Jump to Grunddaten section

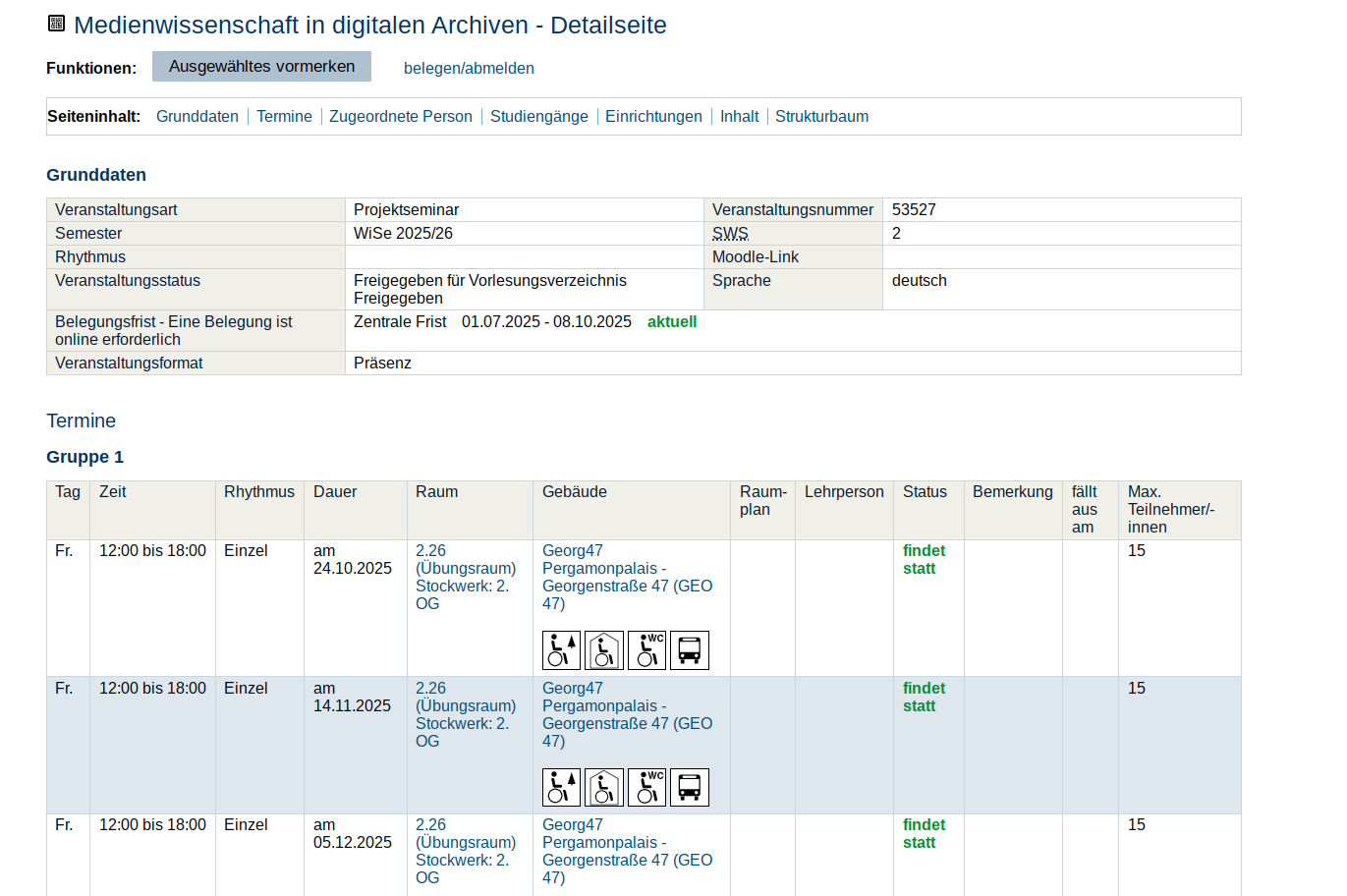tap(197, 116)
